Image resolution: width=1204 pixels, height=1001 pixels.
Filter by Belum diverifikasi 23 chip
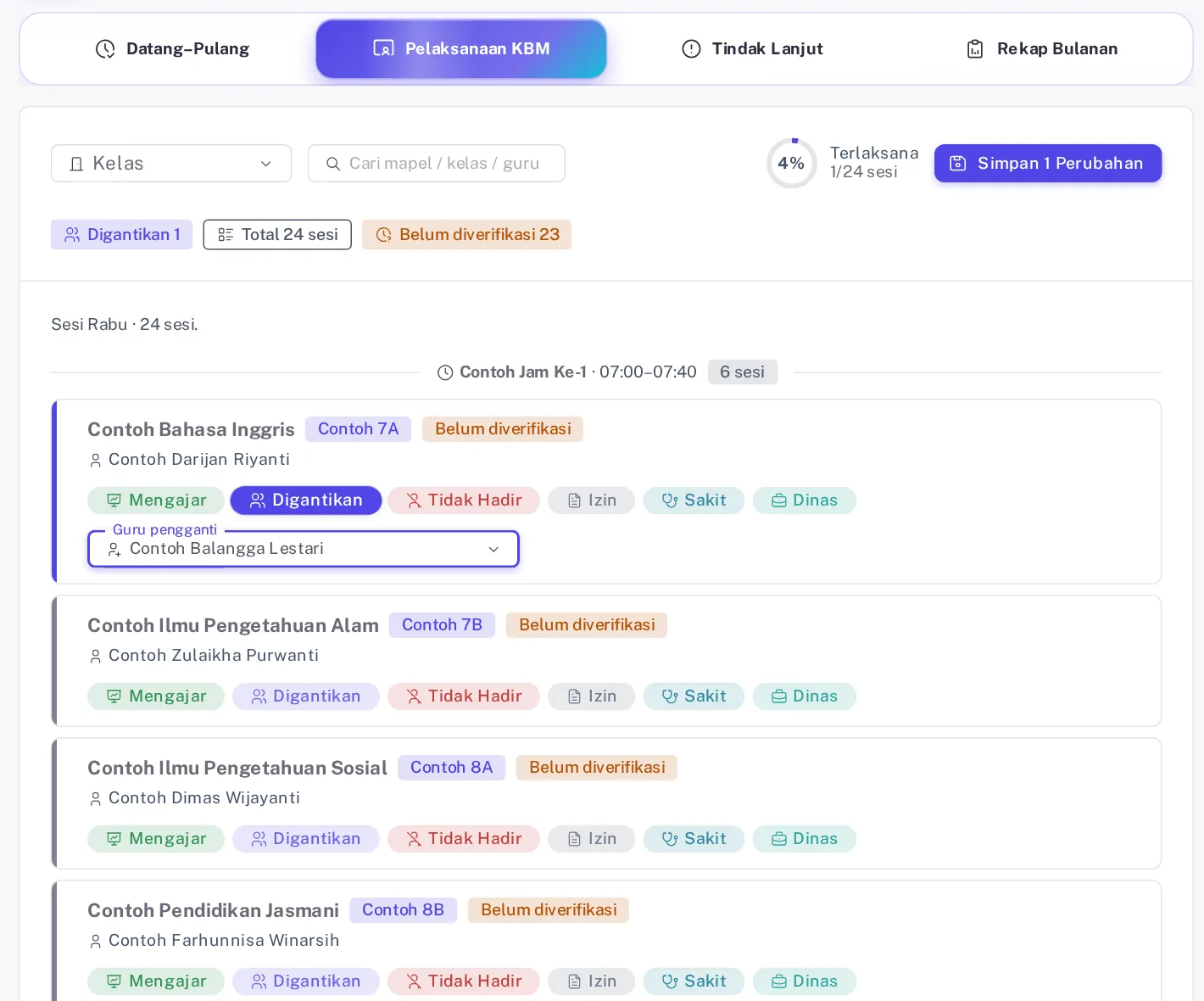point(467,235)
